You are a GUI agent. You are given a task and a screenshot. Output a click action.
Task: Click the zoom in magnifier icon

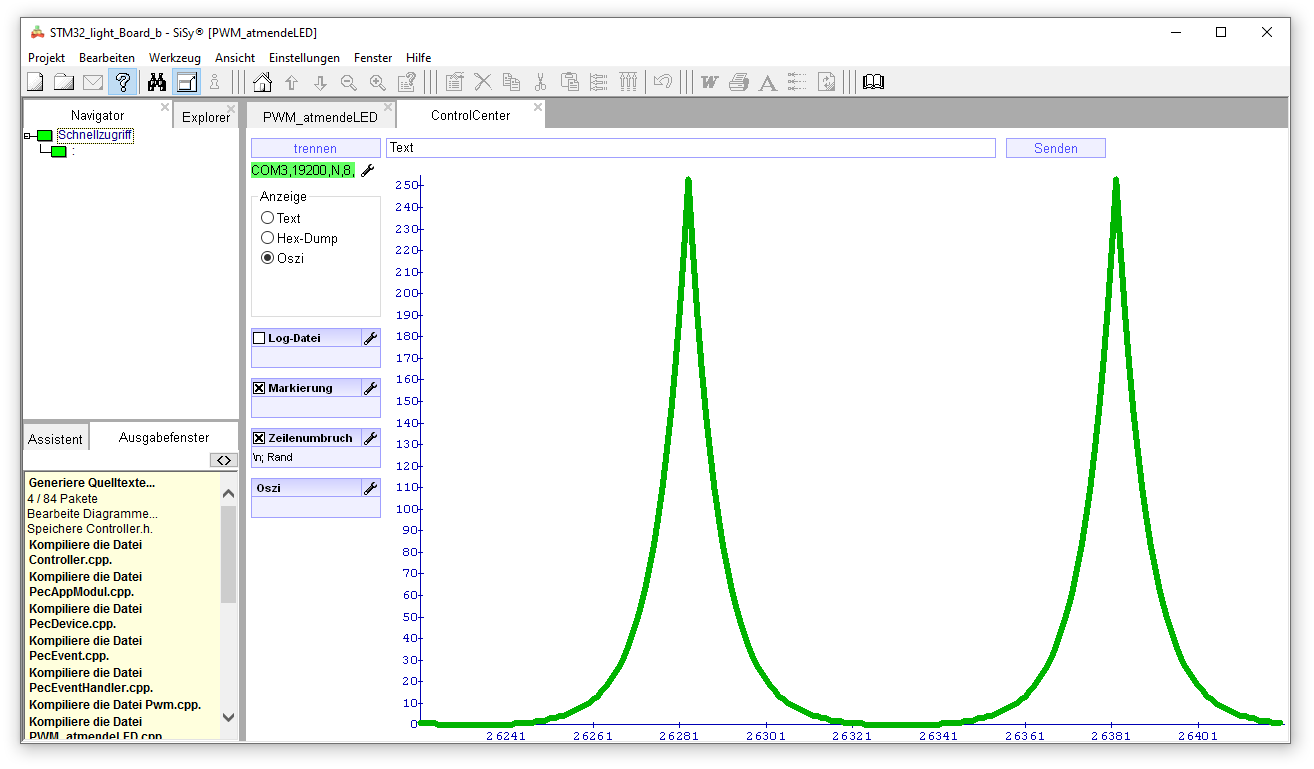point(378,82)
